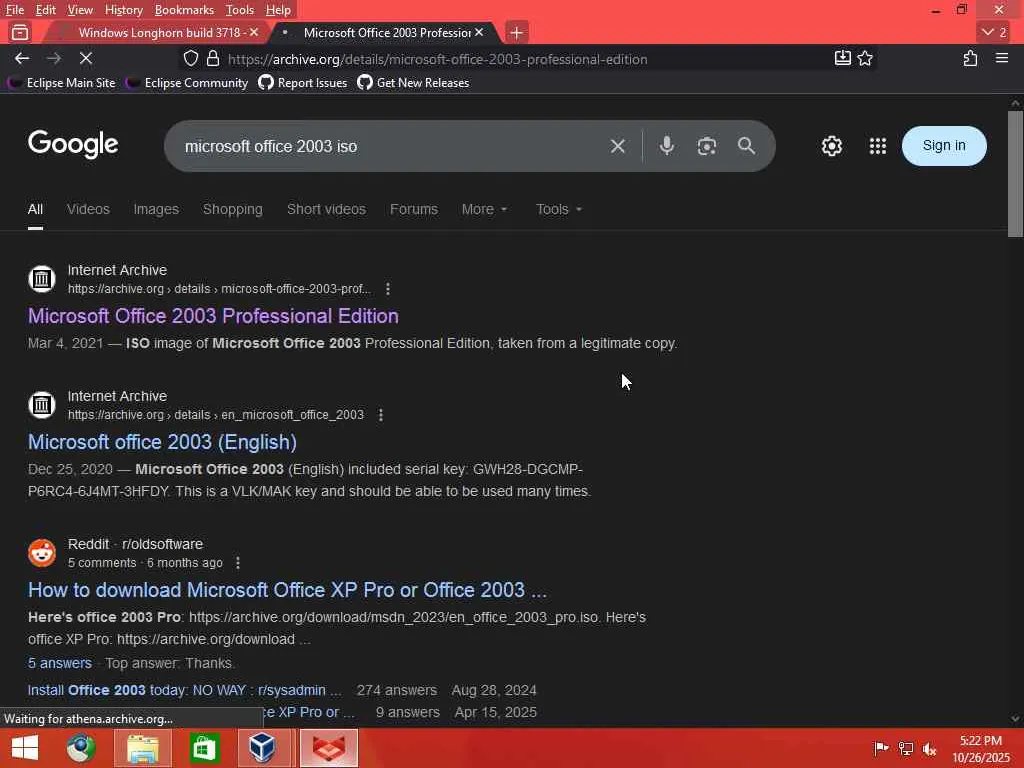
Task: Clear the Google search box text
Action: click(x=618, y=146)
